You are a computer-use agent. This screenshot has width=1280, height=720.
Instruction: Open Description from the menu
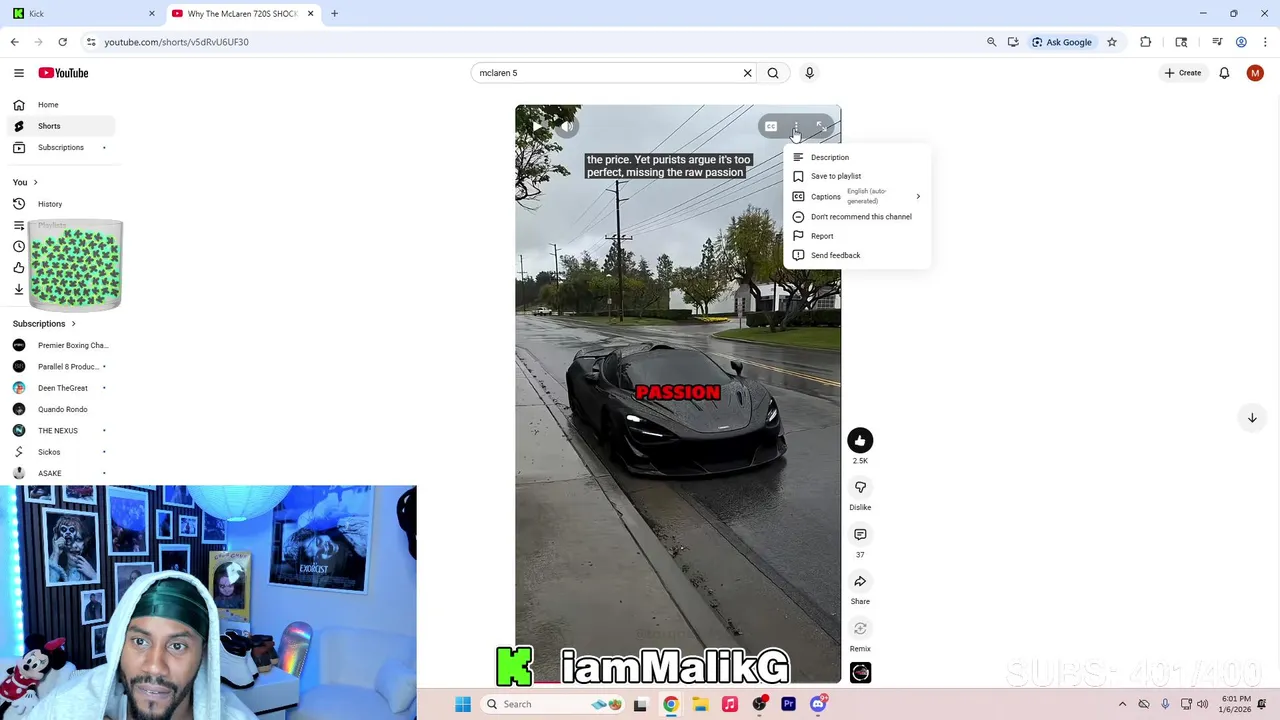857,157
